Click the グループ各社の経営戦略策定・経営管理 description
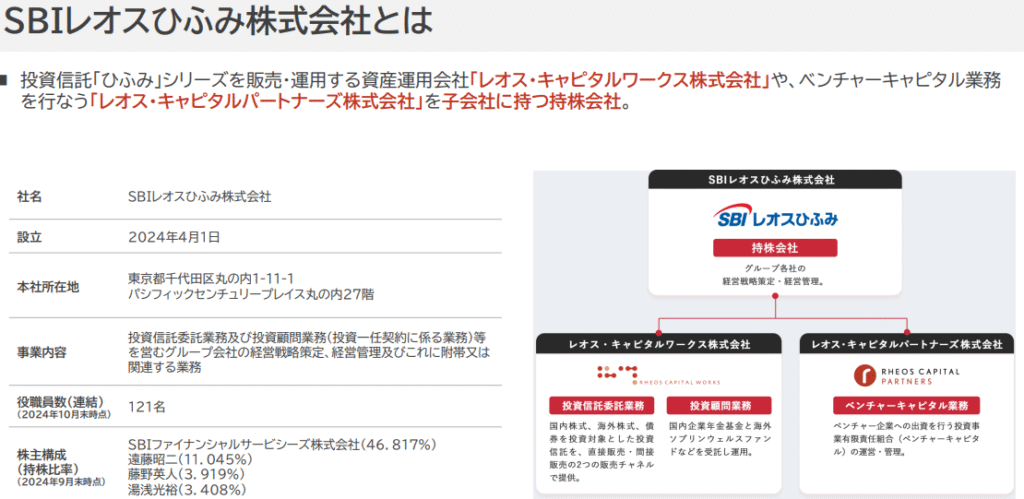 coord(775,274)
